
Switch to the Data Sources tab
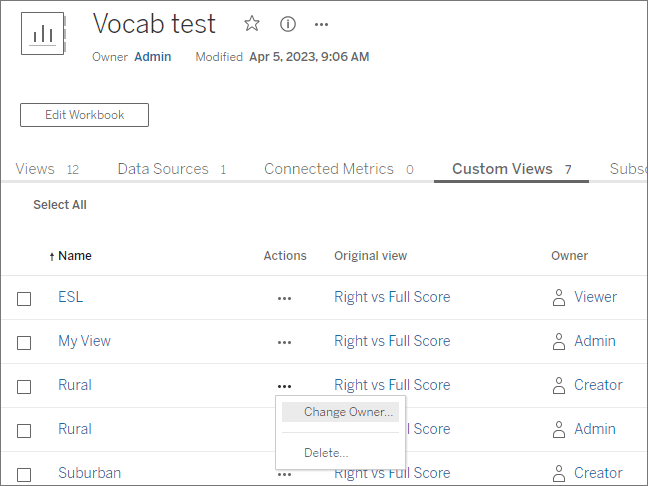(x=163, y=169)
